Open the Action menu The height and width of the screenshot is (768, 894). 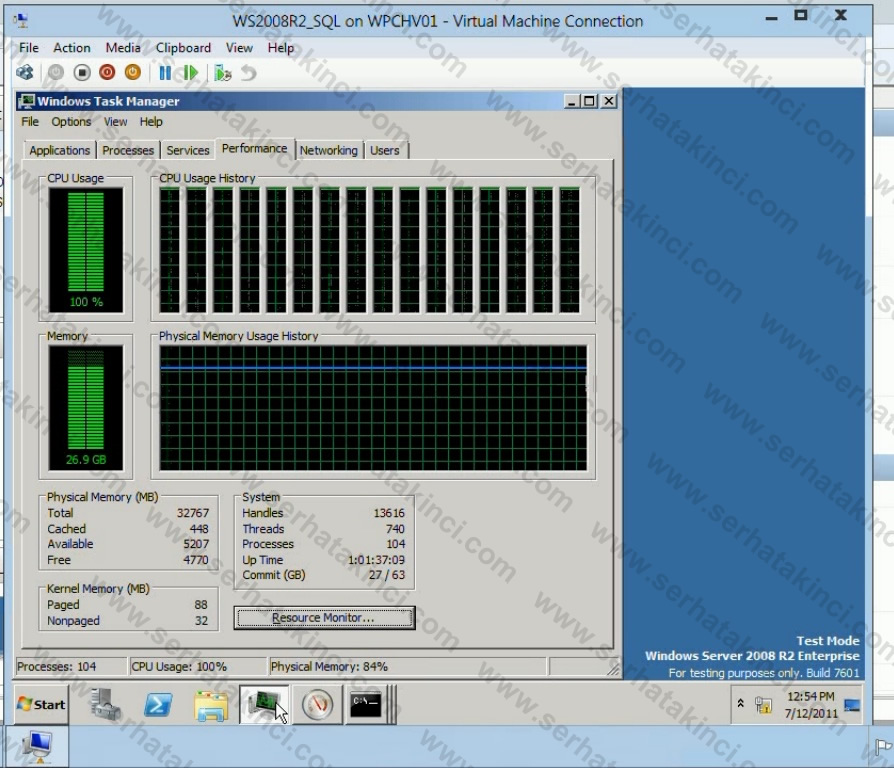tap(72, 48)
